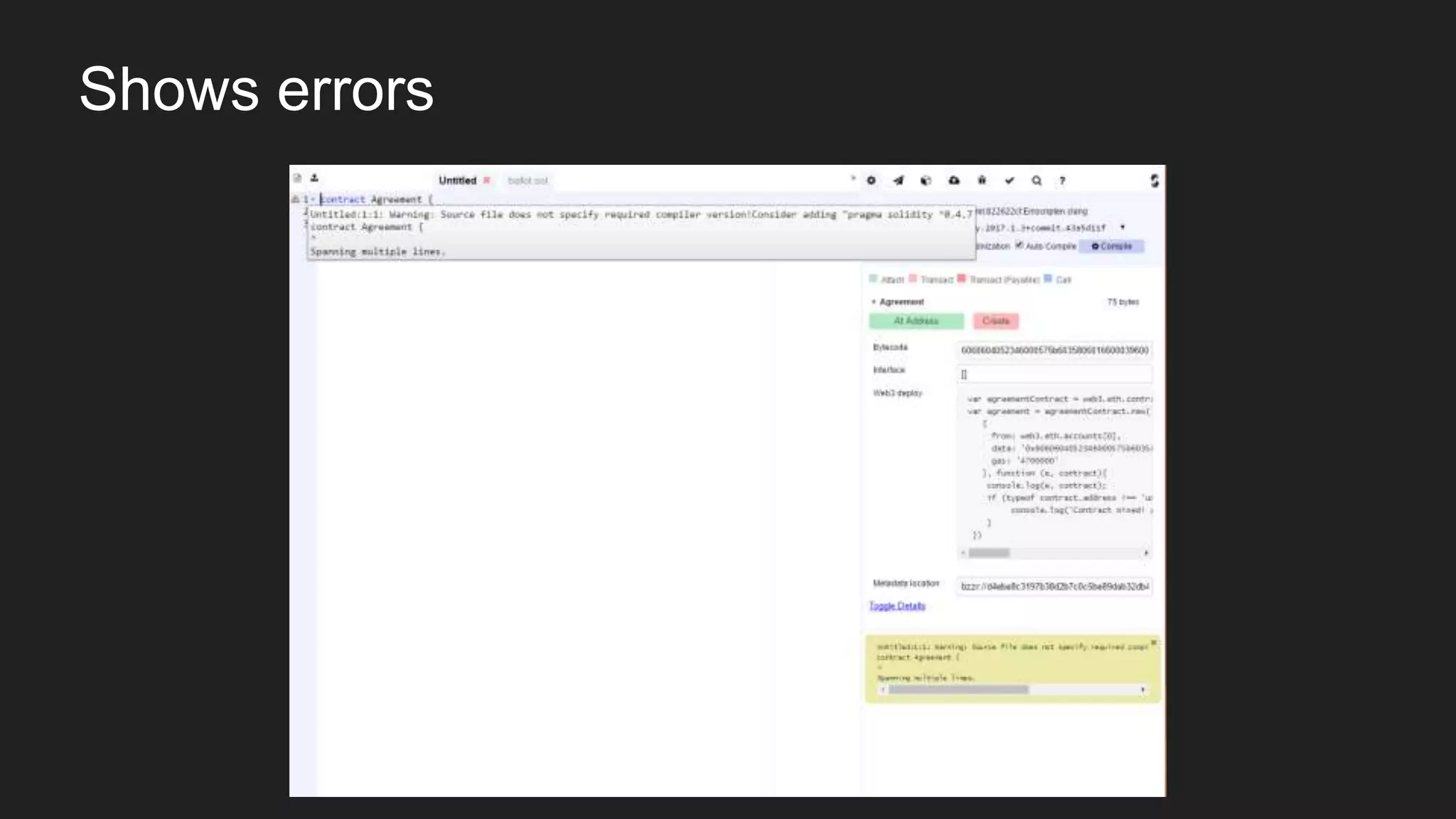Click the Attach legend color swatch
Image resolution: width=1456 pixels, height=819 pixels.
(874, 279)
